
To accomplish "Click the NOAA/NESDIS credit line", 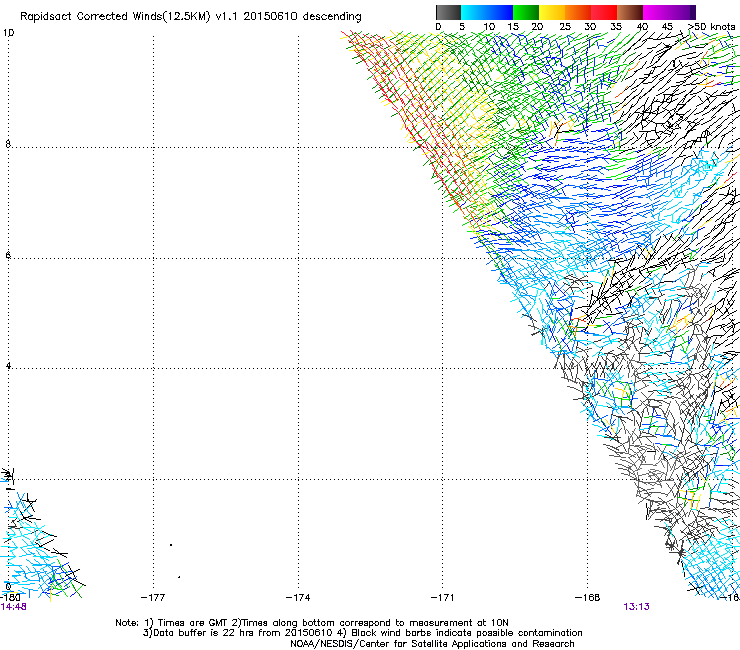I will pyautogui.click(x=432, y=644).
